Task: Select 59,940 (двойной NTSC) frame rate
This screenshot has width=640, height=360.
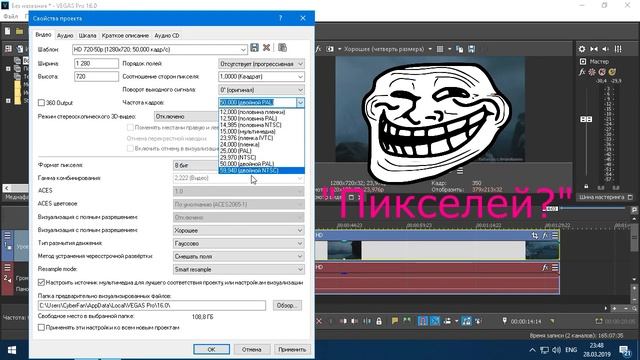Action: (261, 171)
